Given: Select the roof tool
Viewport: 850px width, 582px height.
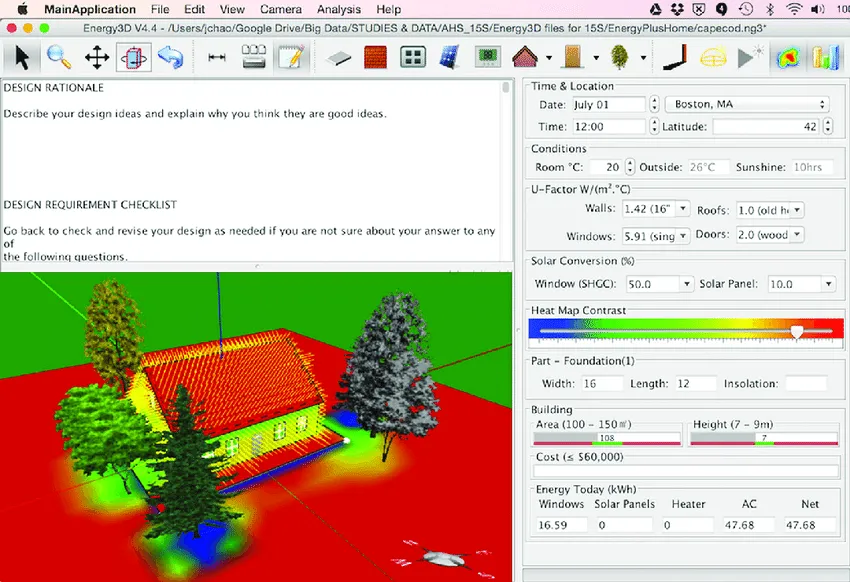Looking at the screenshot, I should tap(524, 57).
